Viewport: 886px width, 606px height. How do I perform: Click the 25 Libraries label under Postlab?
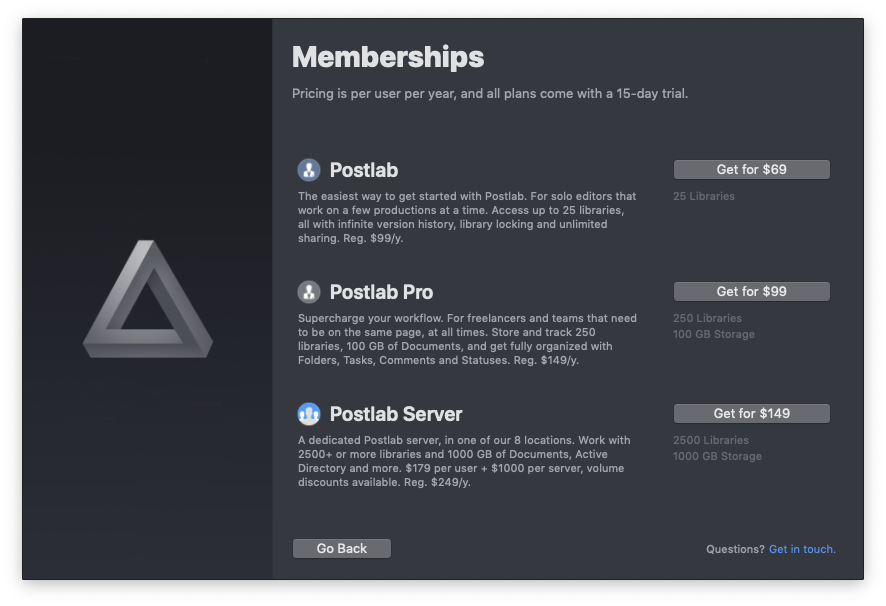(703, 196)
